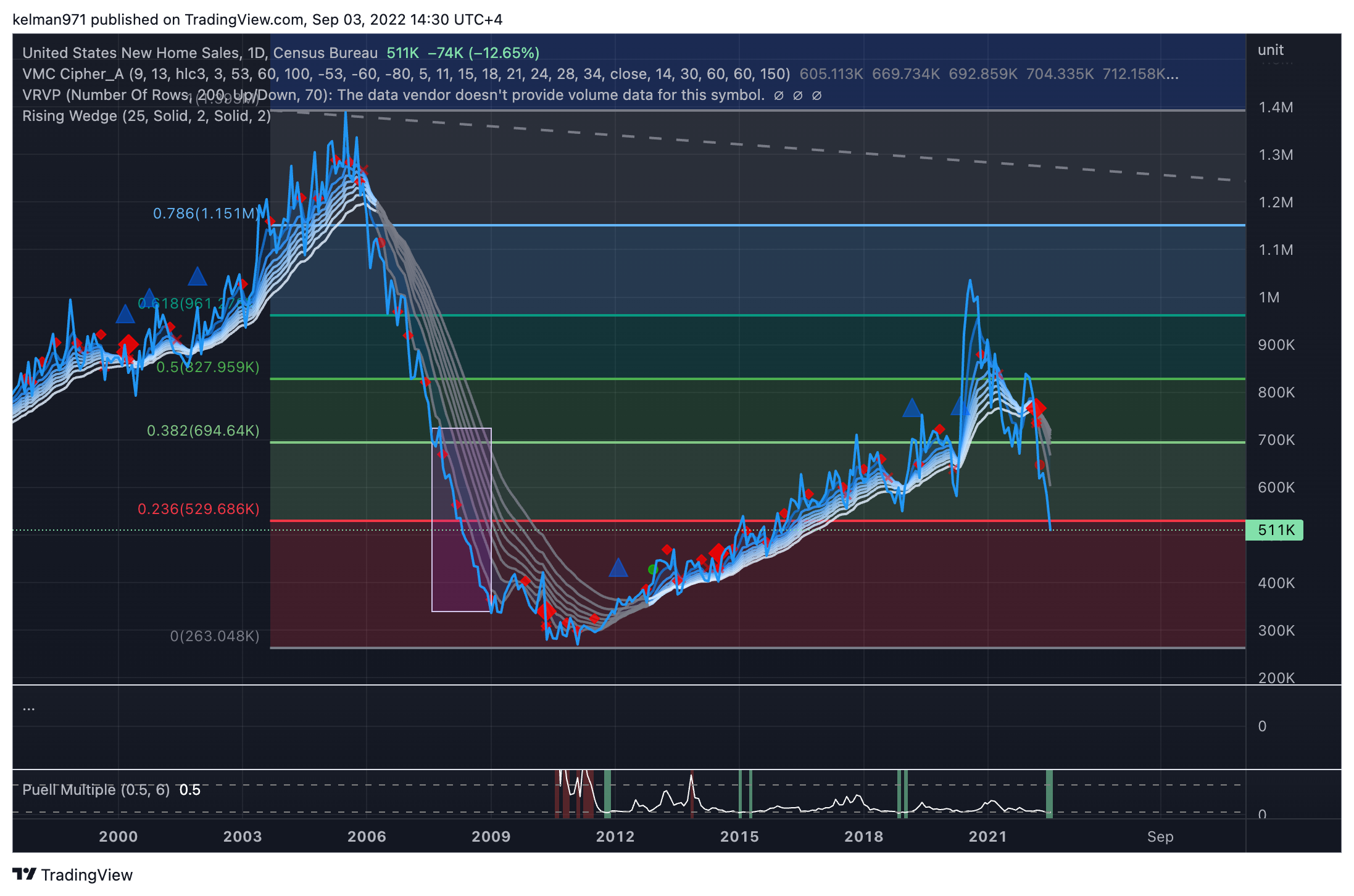Click the Sep label on time axis
This screenshot has width=1354, height=896.
(1160, 837)
